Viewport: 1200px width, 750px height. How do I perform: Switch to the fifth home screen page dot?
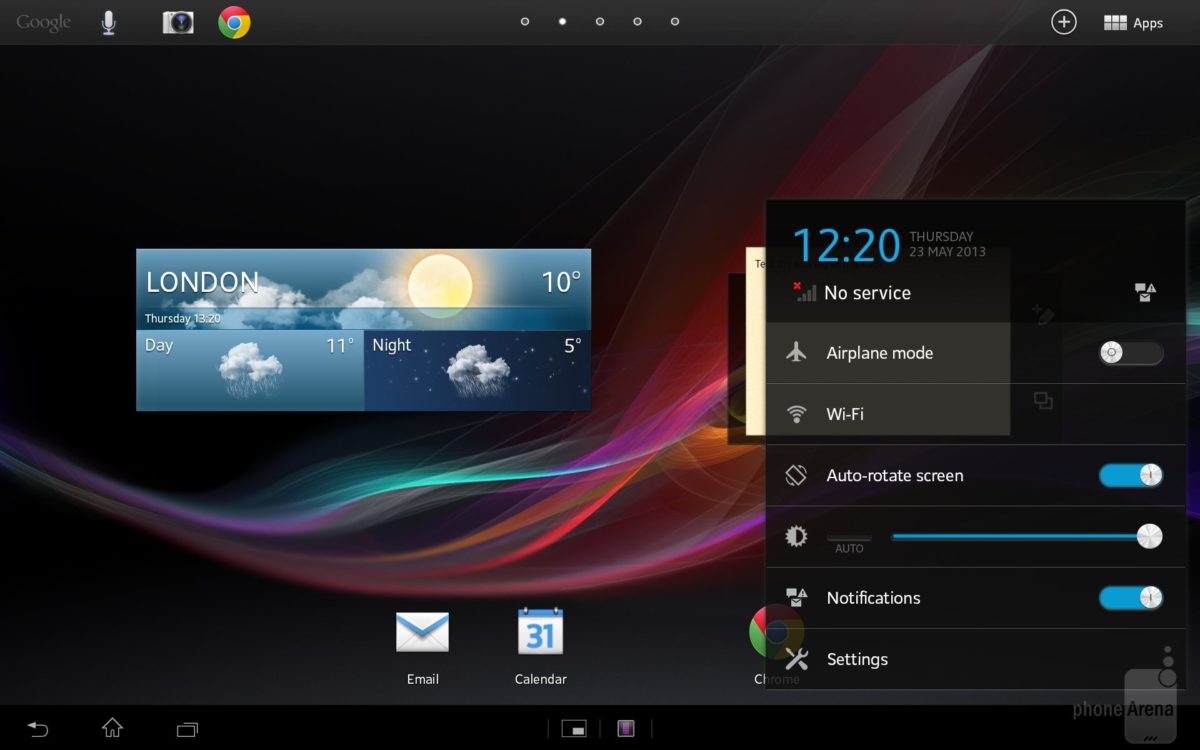[675, 21]
